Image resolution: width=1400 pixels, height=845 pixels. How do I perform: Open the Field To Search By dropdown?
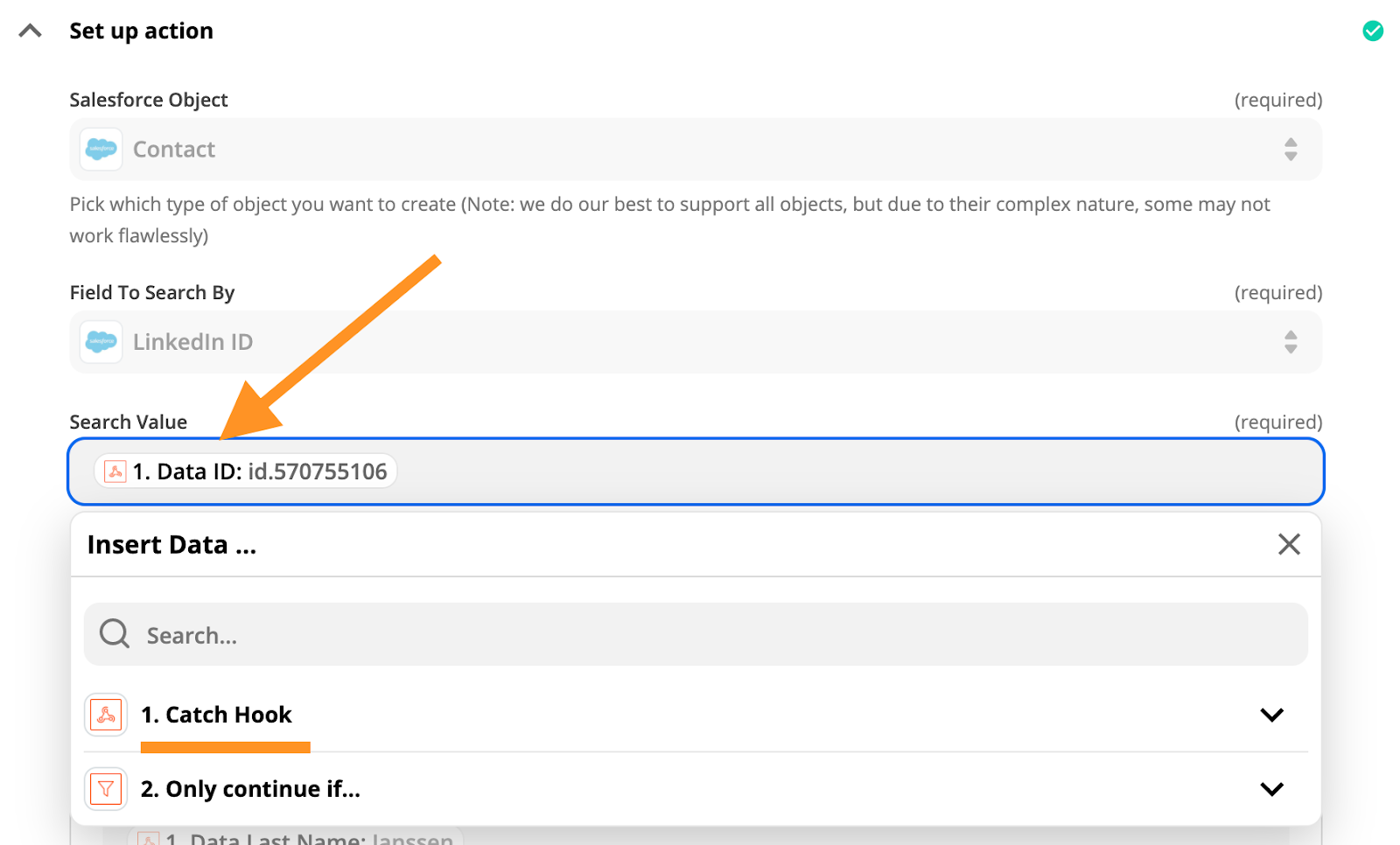[1290, 342]
